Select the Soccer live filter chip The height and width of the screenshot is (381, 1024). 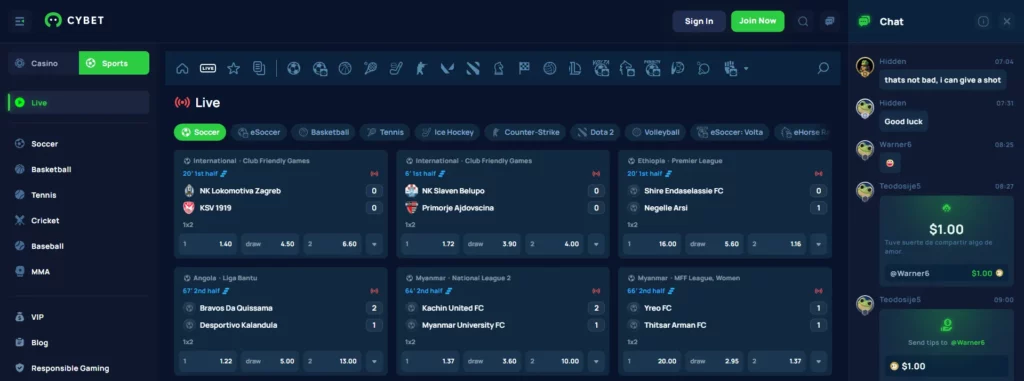(200, 132)
